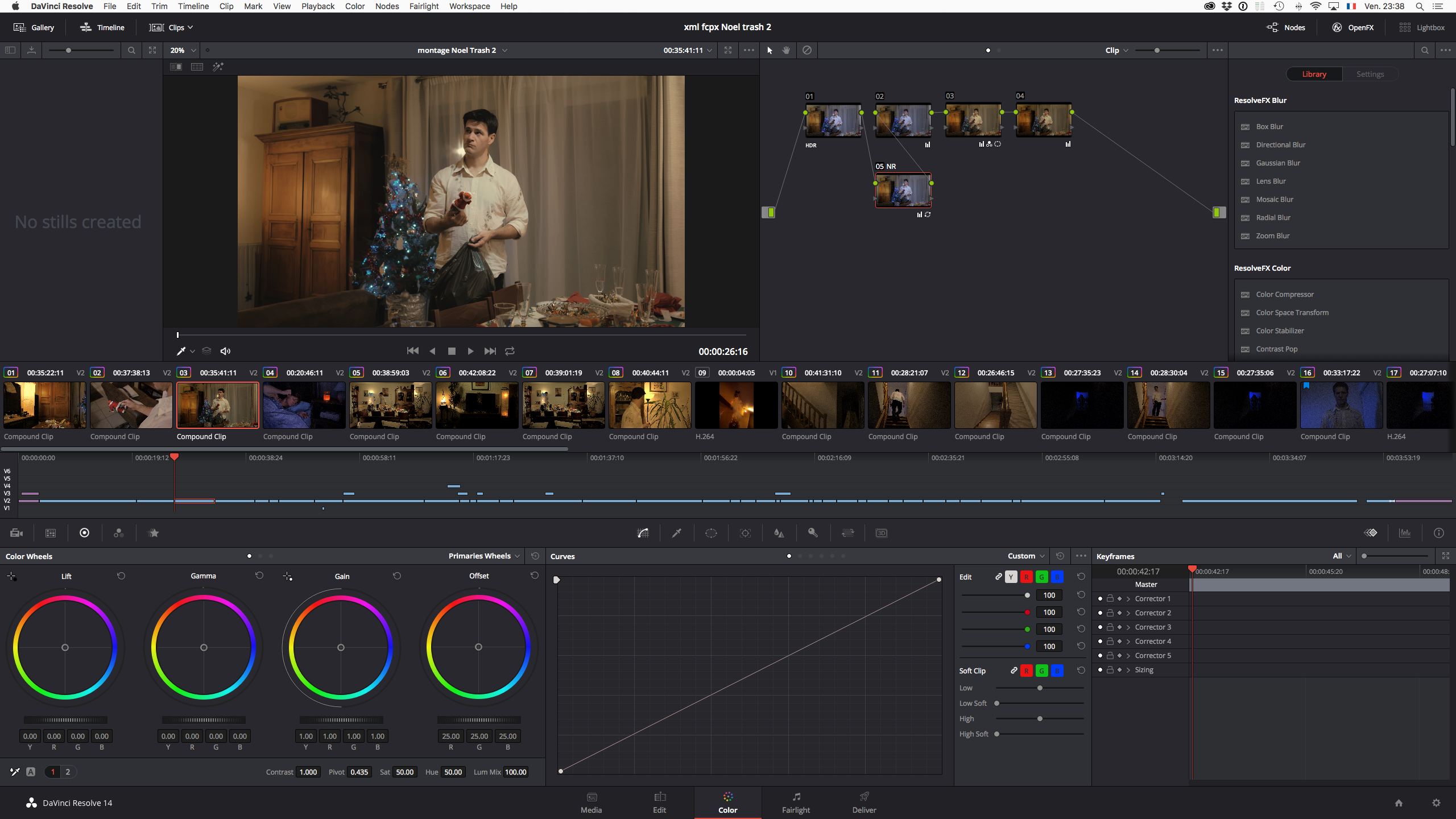Click the viewer highlight wand icon
1456x819 pixels.
tap(218, 67)
